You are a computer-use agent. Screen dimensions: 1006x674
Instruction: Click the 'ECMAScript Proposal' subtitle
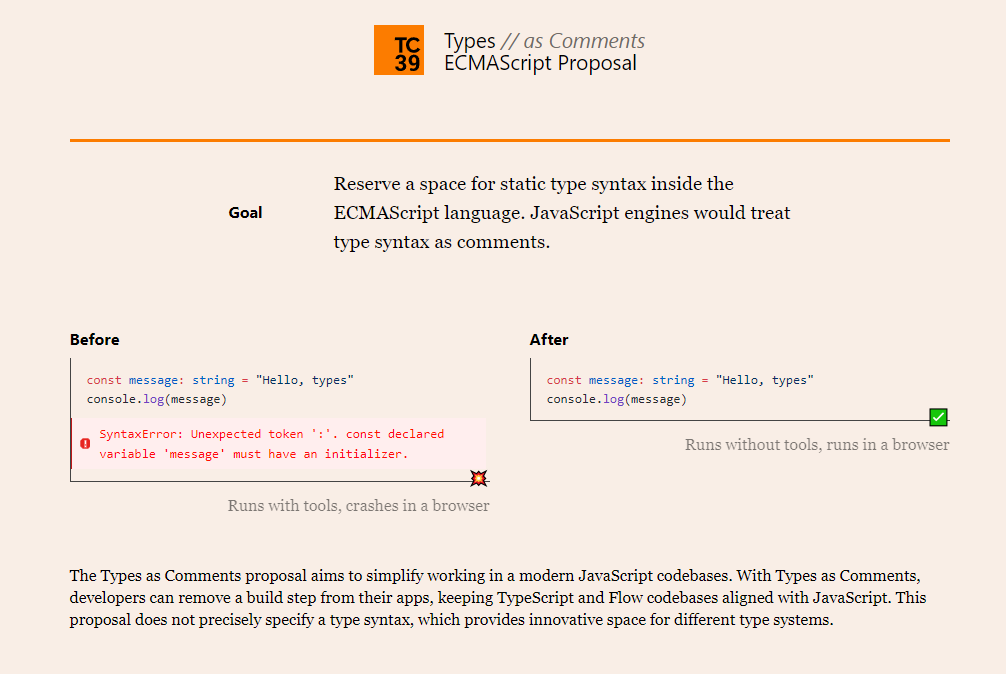(x=540, y=63)
